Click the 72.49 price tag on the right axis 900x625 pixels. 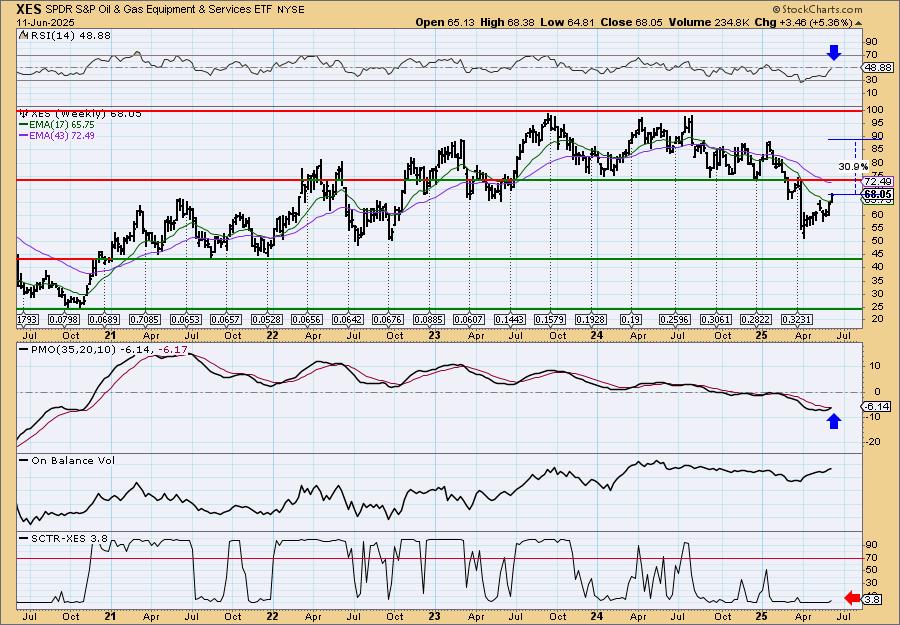coord(878,181)
